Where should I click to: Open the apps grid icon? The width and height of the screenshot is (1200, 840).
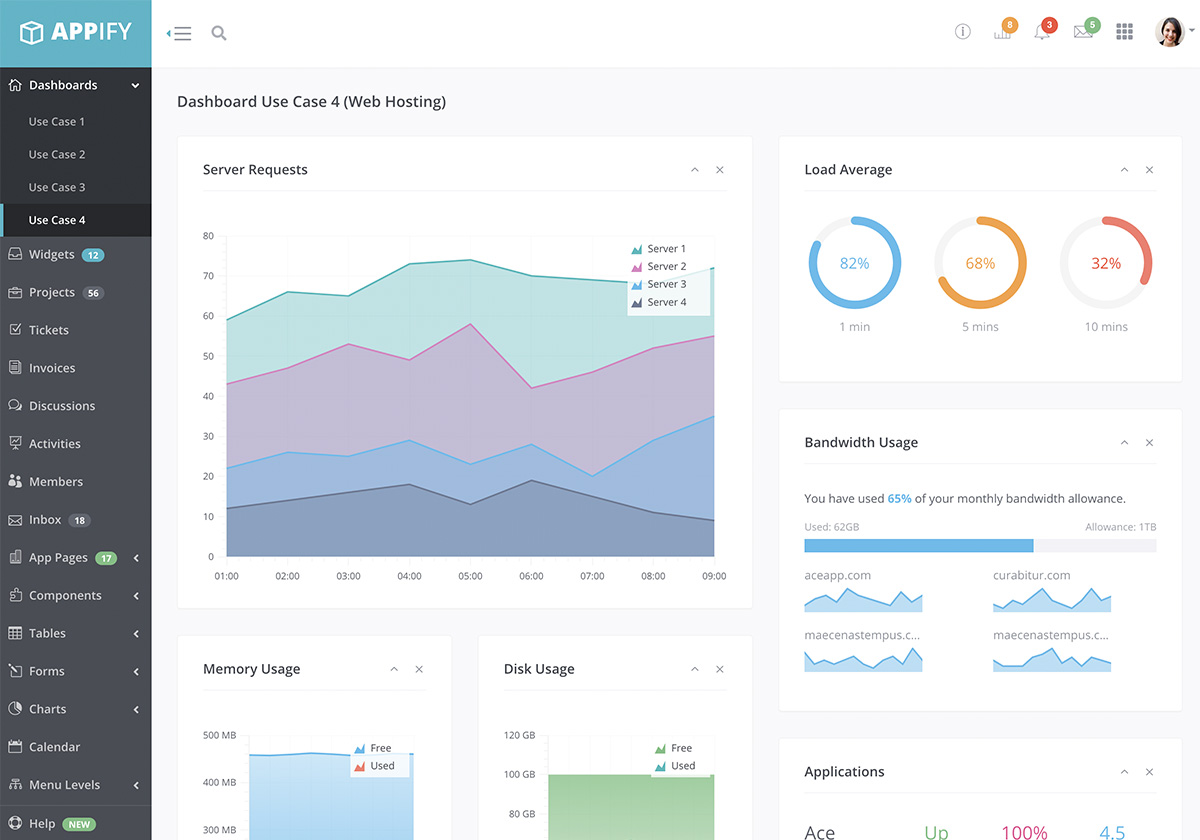[1124, 32]
